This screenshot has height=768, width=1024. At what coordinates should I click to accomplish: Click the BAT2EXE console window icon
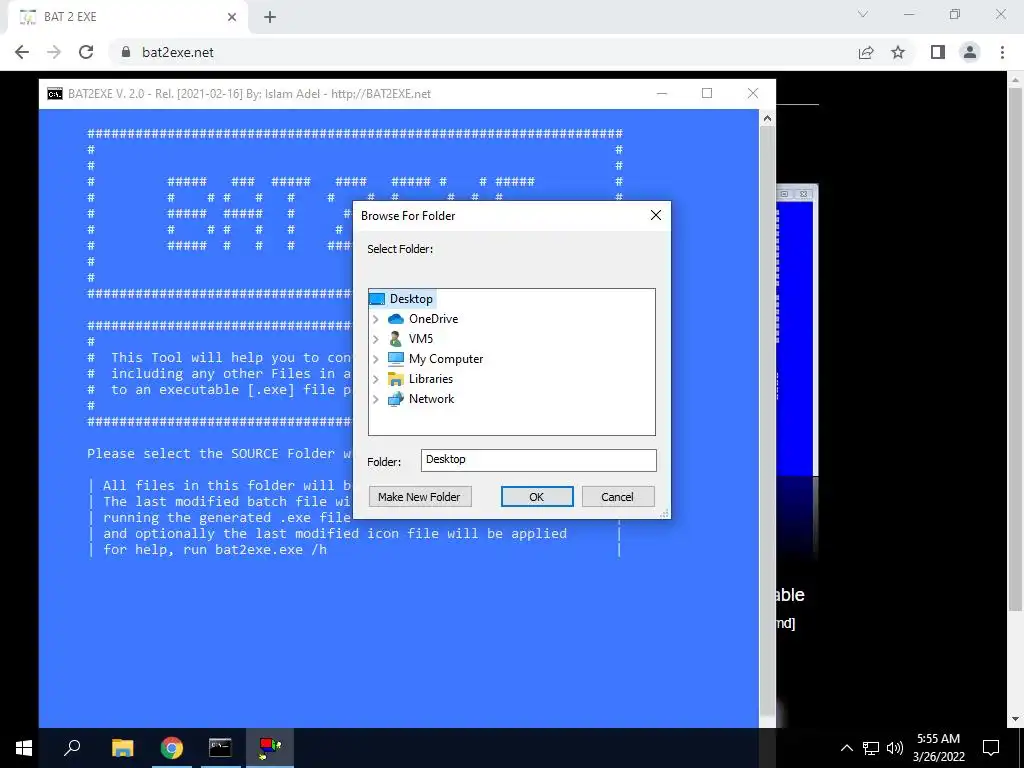(x=55, y=94)
